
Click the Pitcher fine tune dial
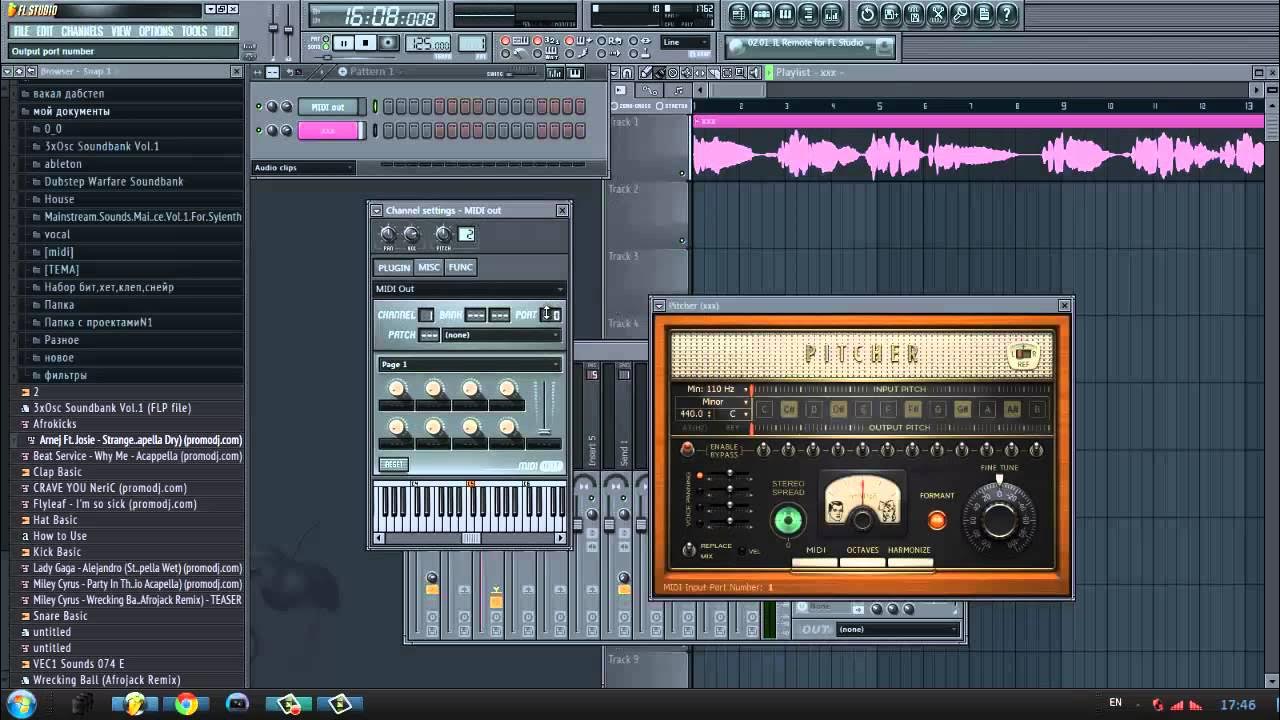pyautogui.click(x=999, y=520)
